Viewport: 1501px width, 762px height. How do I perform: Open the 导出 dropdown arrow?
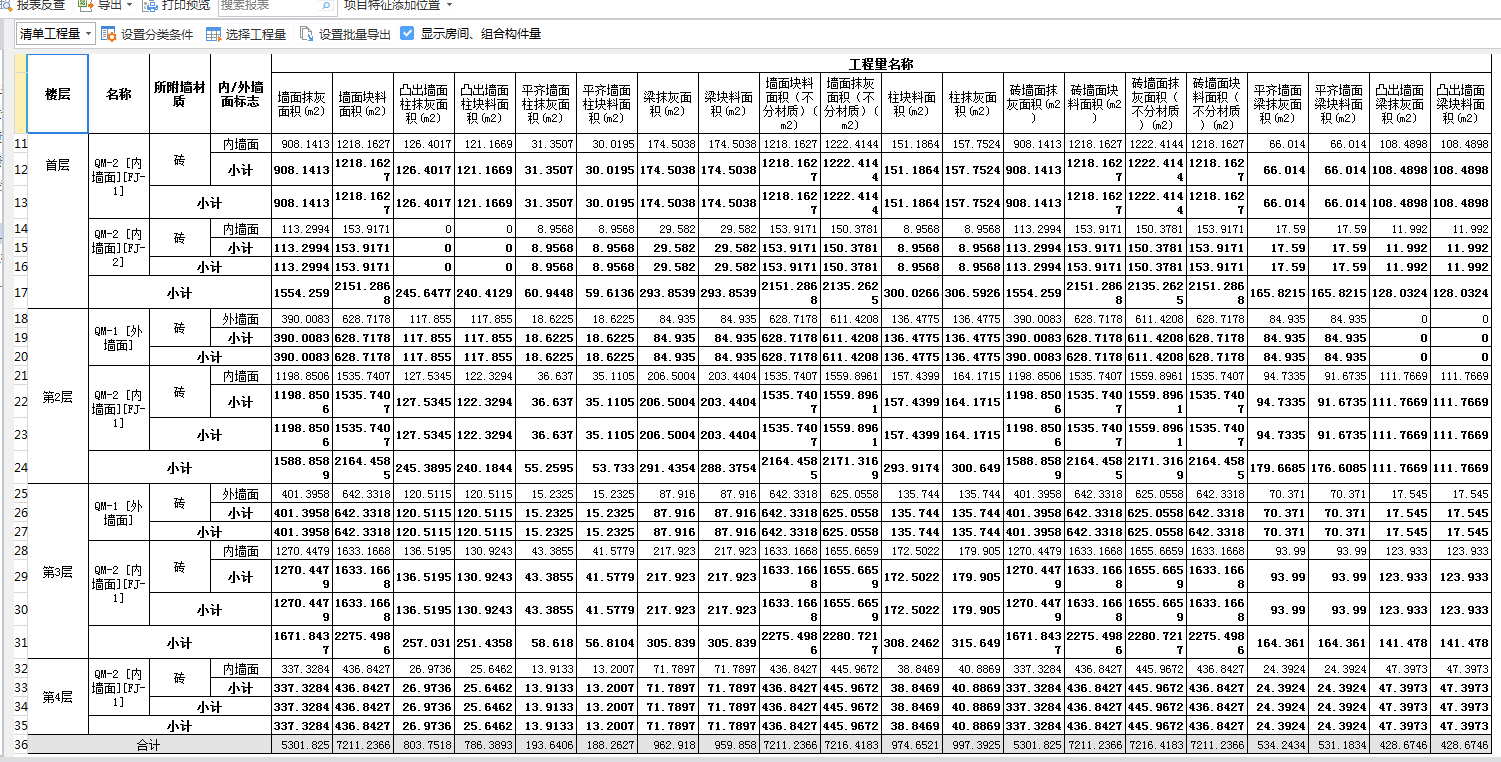(x=129, y=5)
